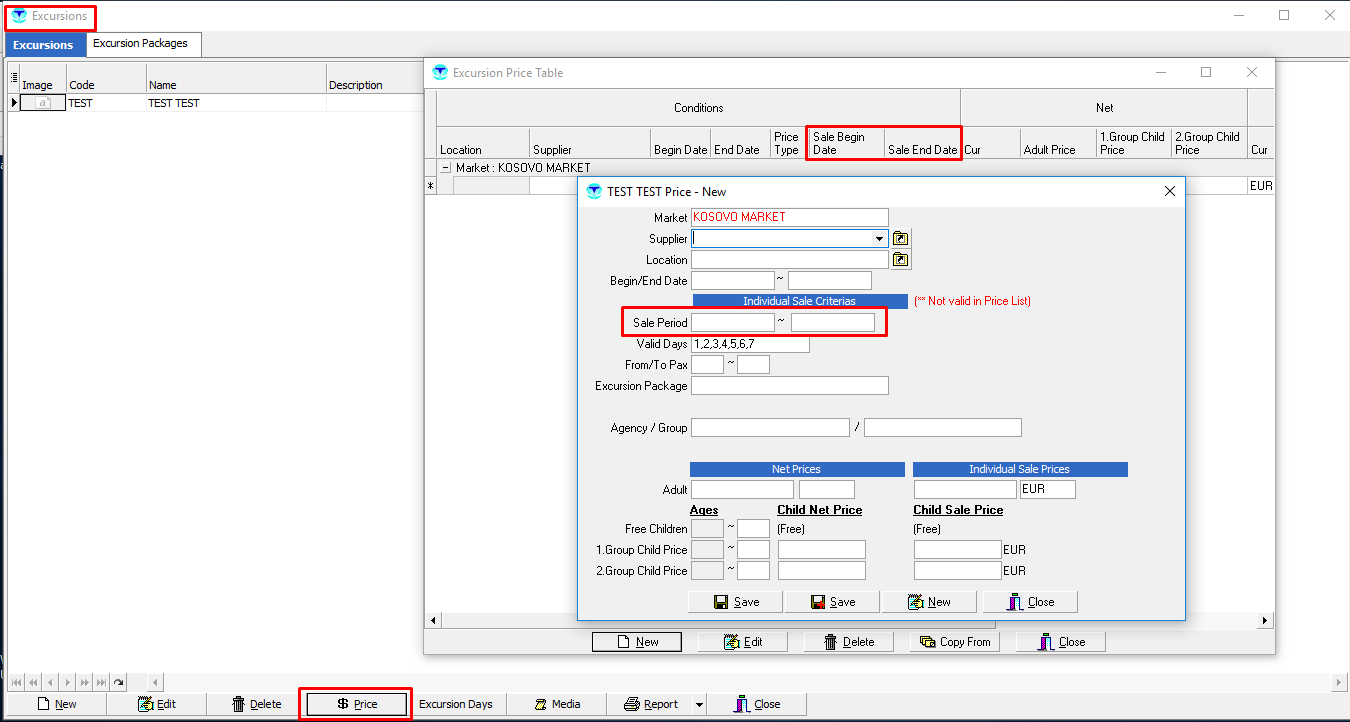Open Media from the bottom toolbar
Viewport: 1350px width, 722px height.
[x=556, y=704]
